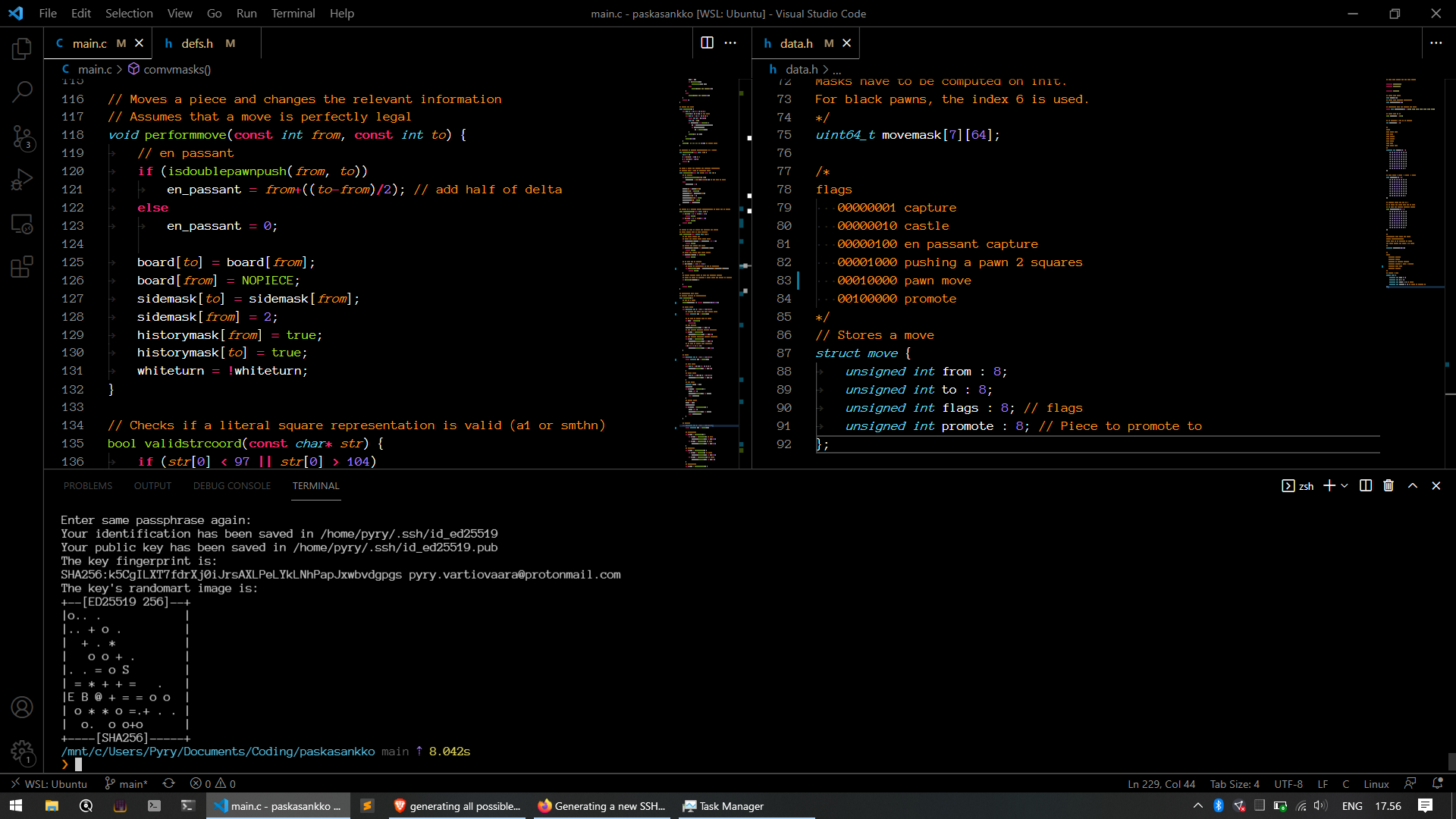Toggle the editor split layout control
This screenshot has height=819, width=1456.
point(708,42)
